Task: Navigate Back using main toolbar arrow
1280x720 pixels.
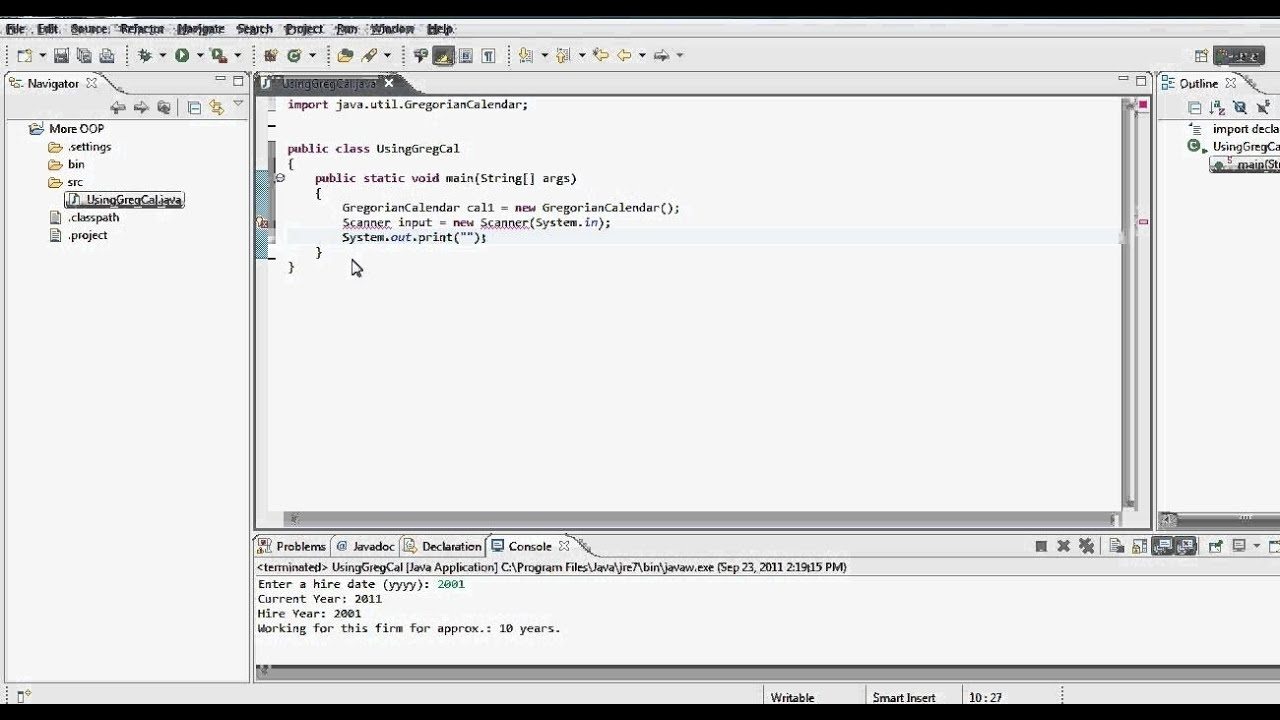Action: [625, 56]
